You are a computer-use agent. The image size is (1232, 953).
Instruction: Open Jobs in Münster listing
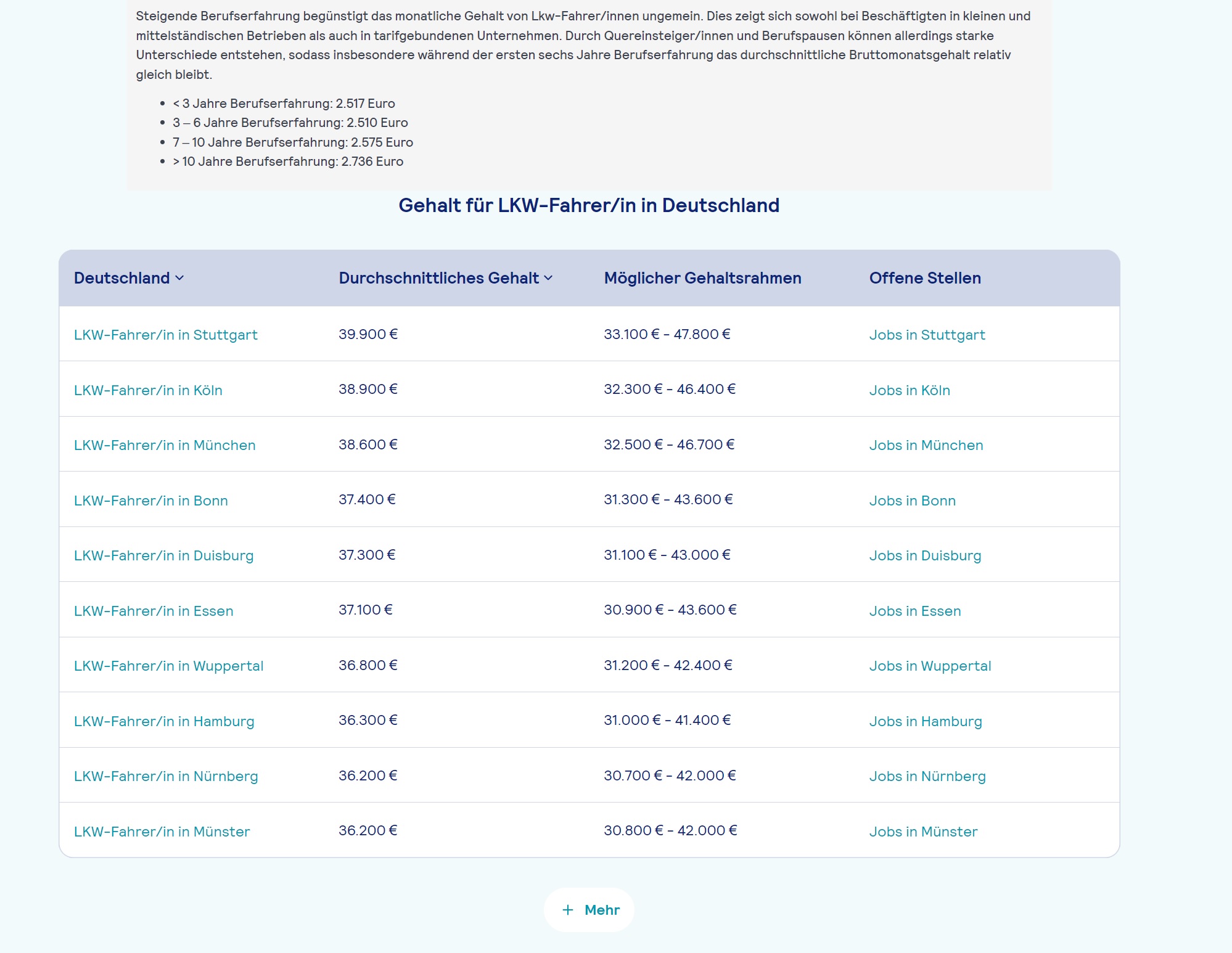tap(923, 832)
